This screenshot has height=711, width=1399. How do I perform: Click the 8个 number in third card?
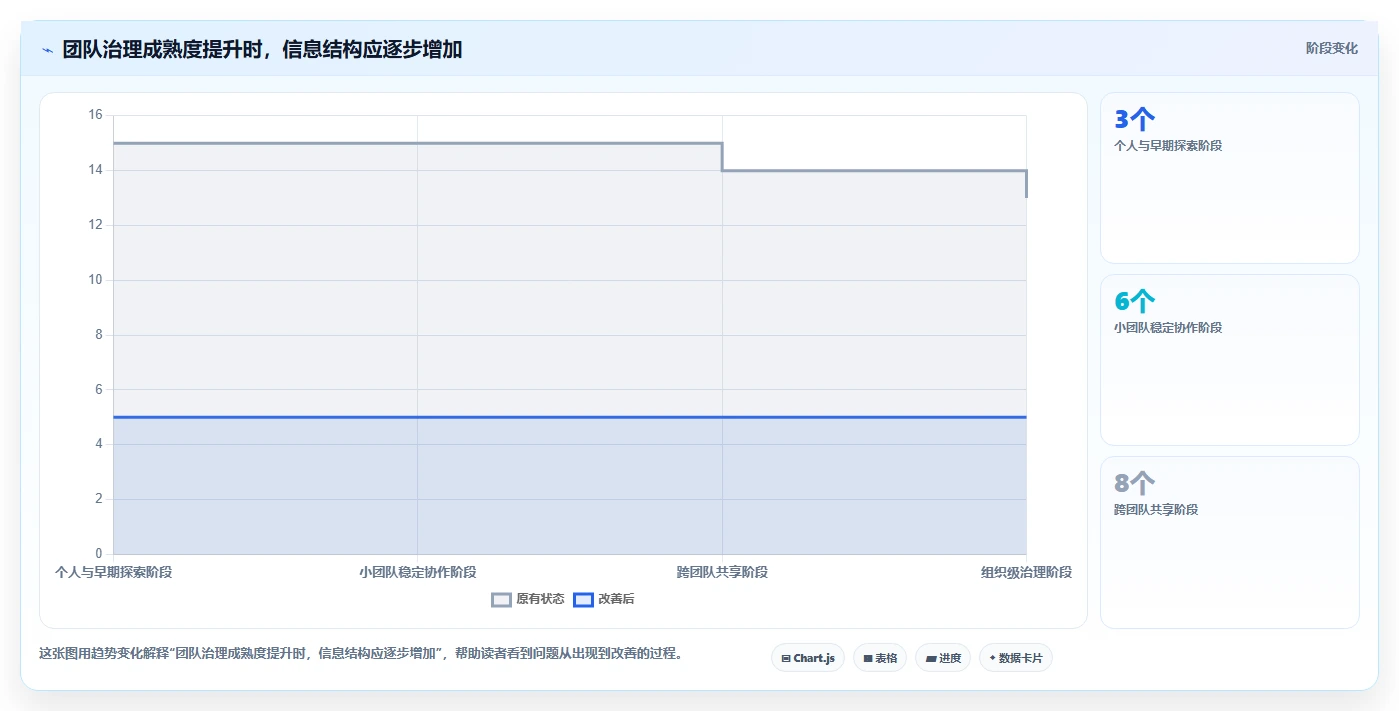click(x=1134, y=483)
